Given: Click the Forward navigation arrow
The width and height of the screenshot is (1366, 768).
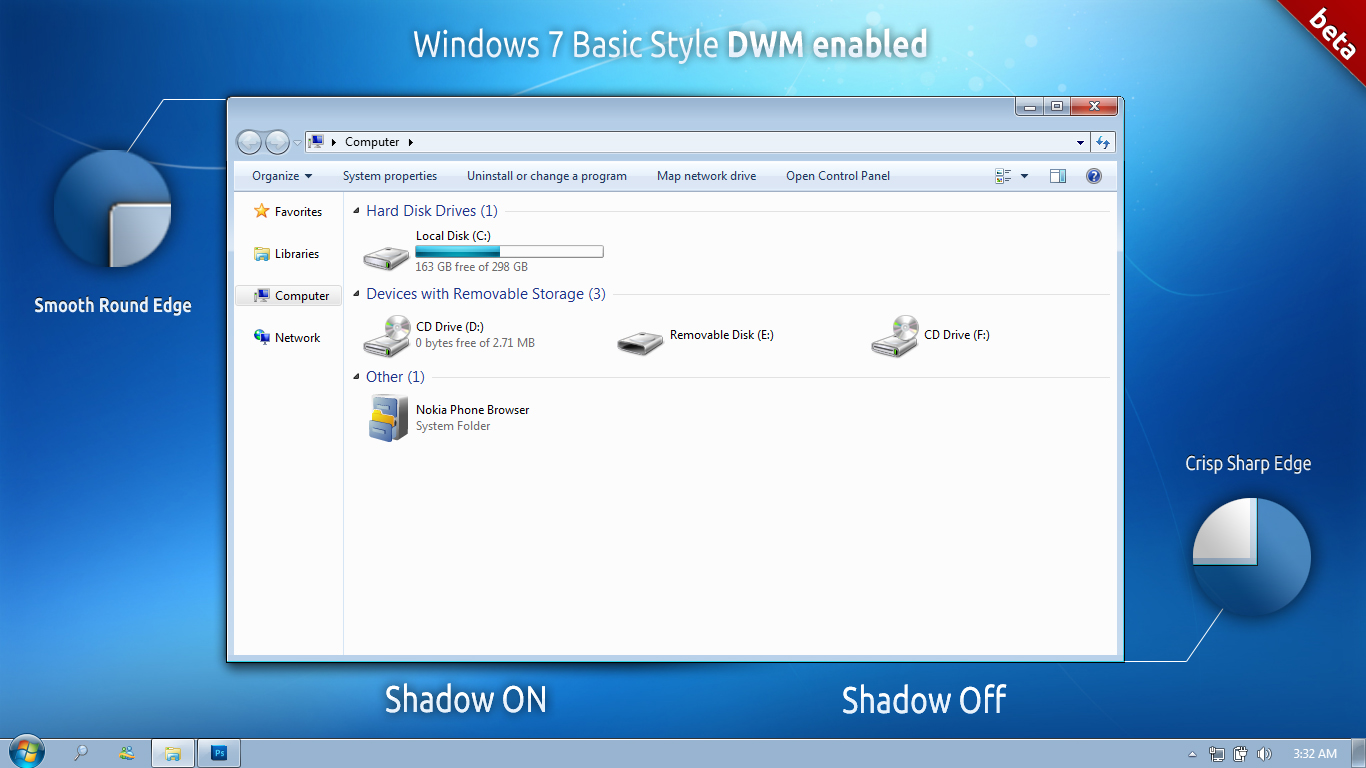Looking at the screenshot, I should click(x=277, y=142).
